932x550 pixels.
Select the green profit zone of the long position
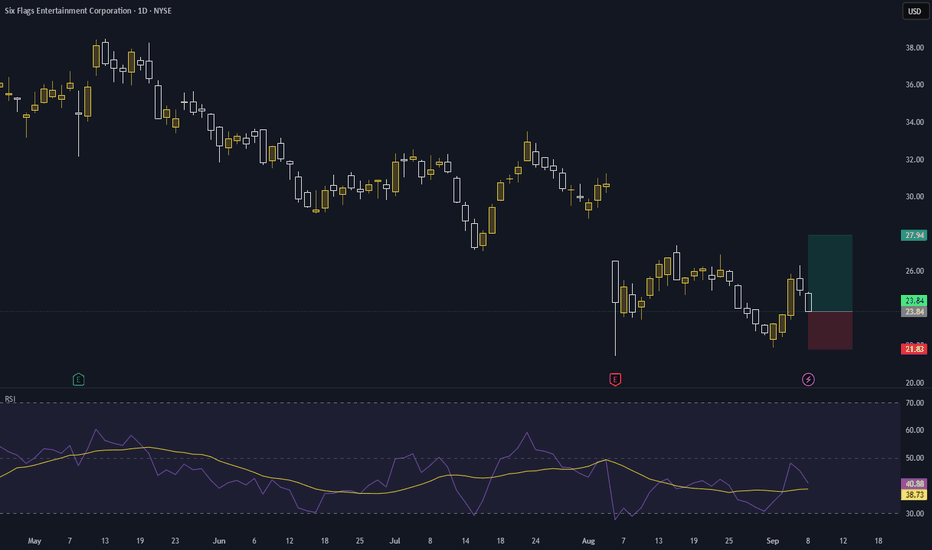tap(830, 273)
